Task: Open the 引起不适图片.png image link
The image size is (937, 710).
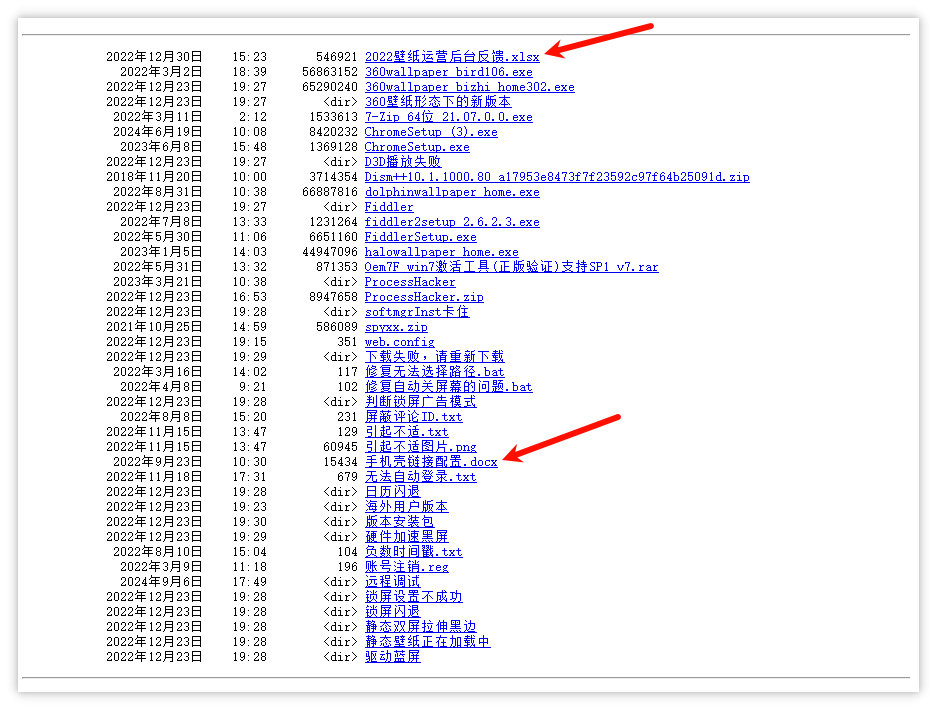Action: pyautogui.click(x=420, y=447)
